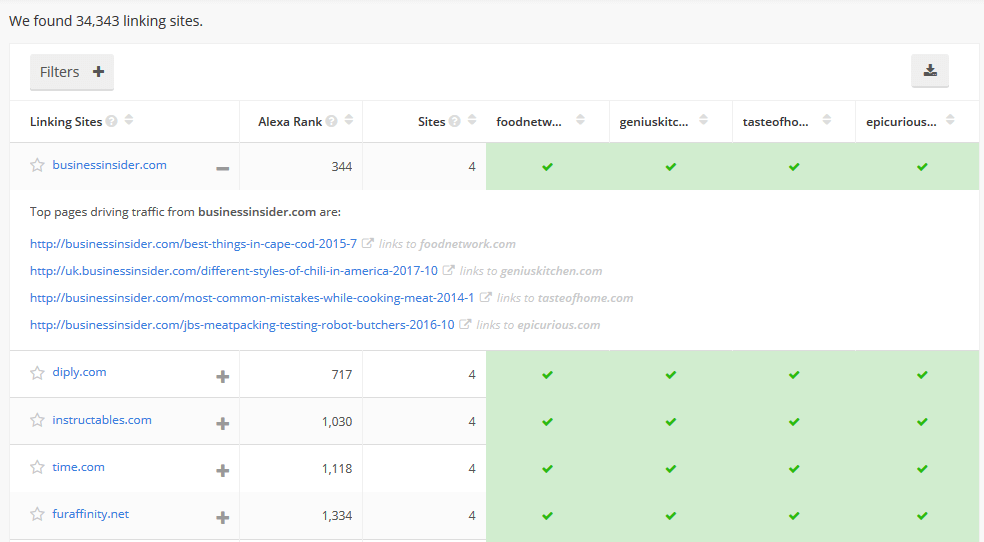Viewport: 984px width, 542px height.
Task: Click 'links to epicurious.com' note
Action: pyautogui.click(x=538, y=325)
